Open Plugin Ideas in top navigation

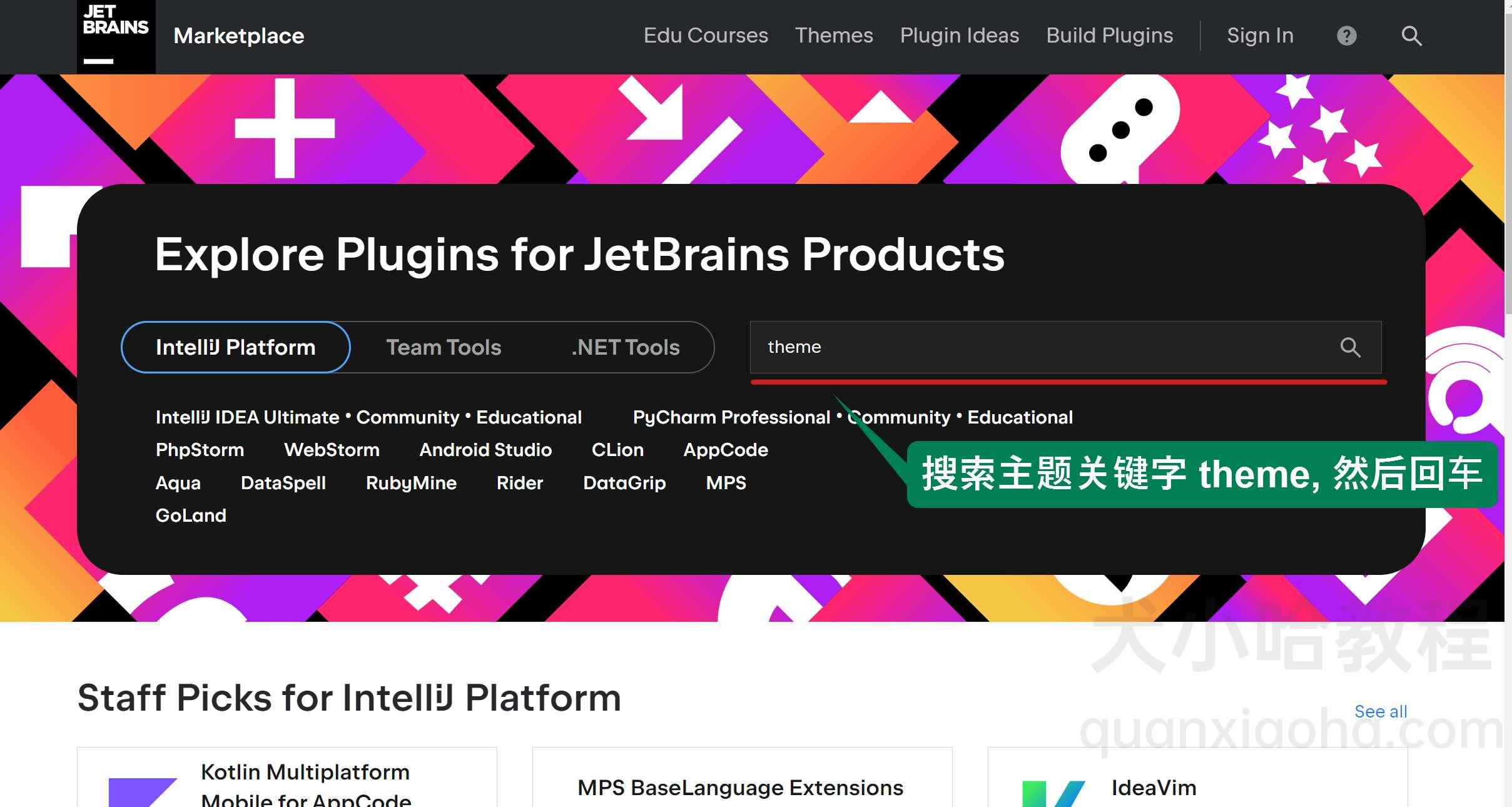point(959,36)
